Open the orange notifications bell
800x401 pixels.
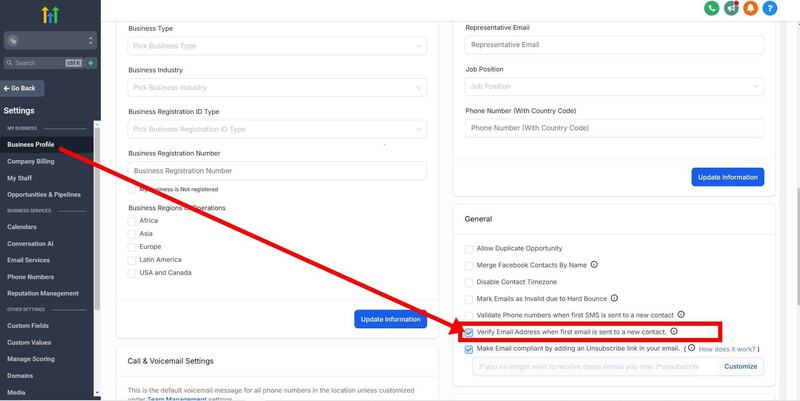[x=751, y=8]
